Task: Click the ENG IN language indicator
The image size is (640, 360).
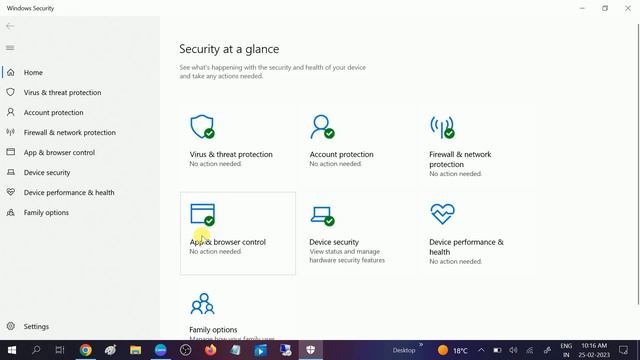Action: tap(566, 350)
